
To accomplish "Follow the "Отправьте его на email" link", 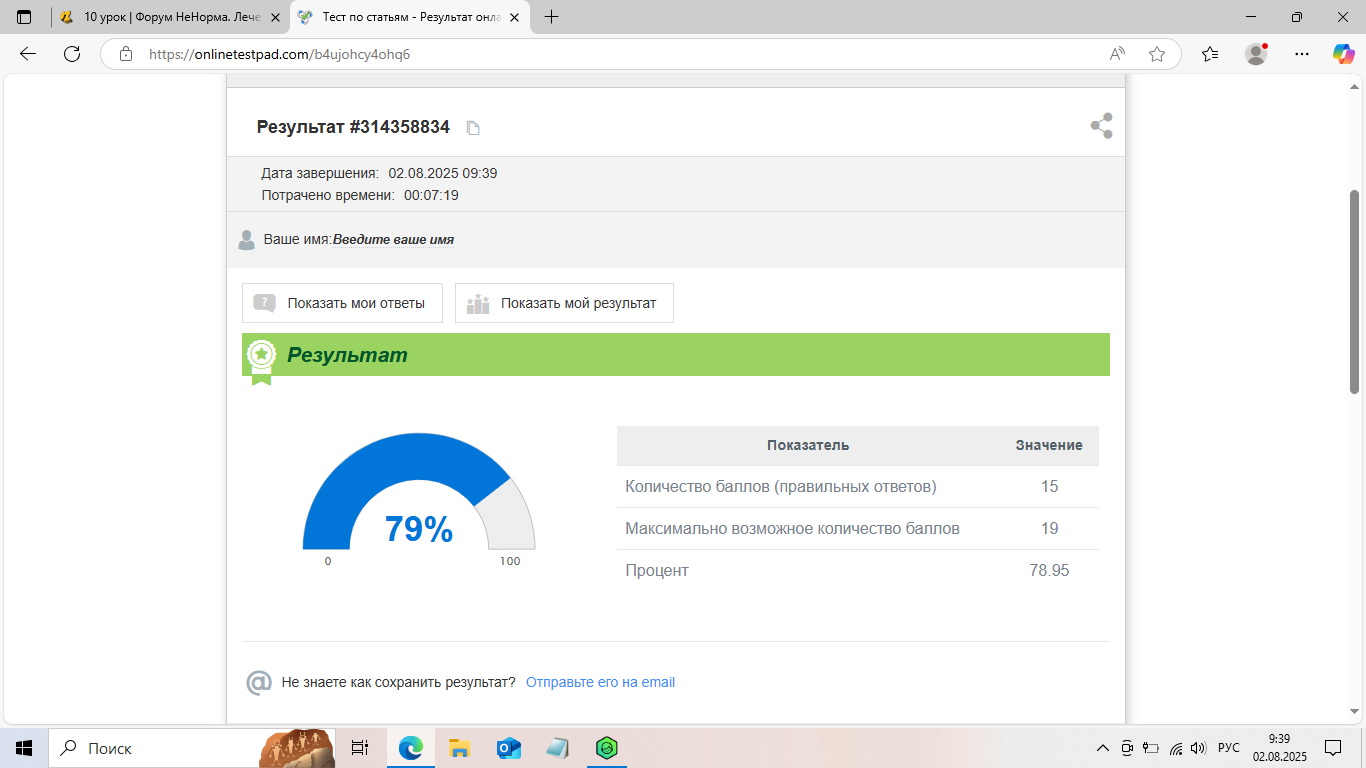I will coord(600,682).
